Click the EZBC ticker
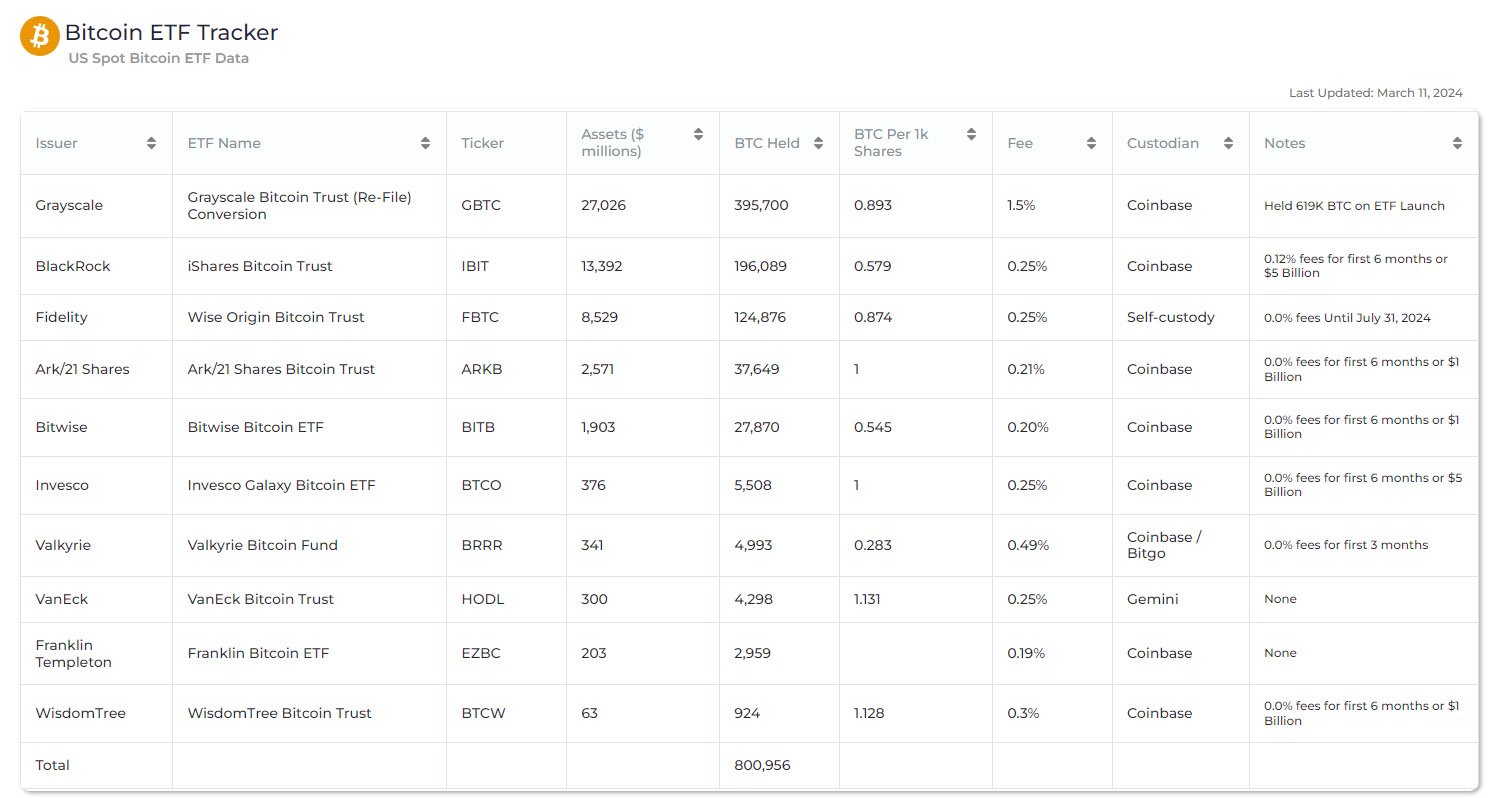 point(481,653)
